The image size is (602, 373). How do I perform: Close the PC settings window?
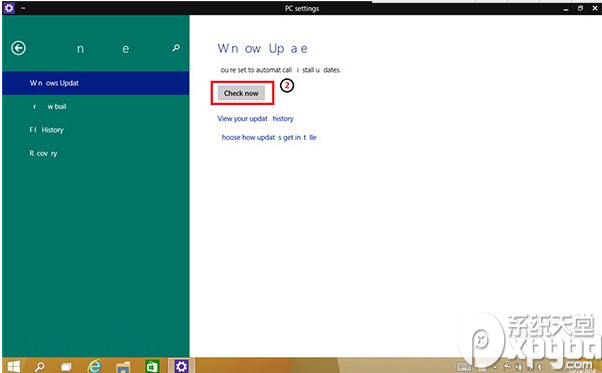595,8
